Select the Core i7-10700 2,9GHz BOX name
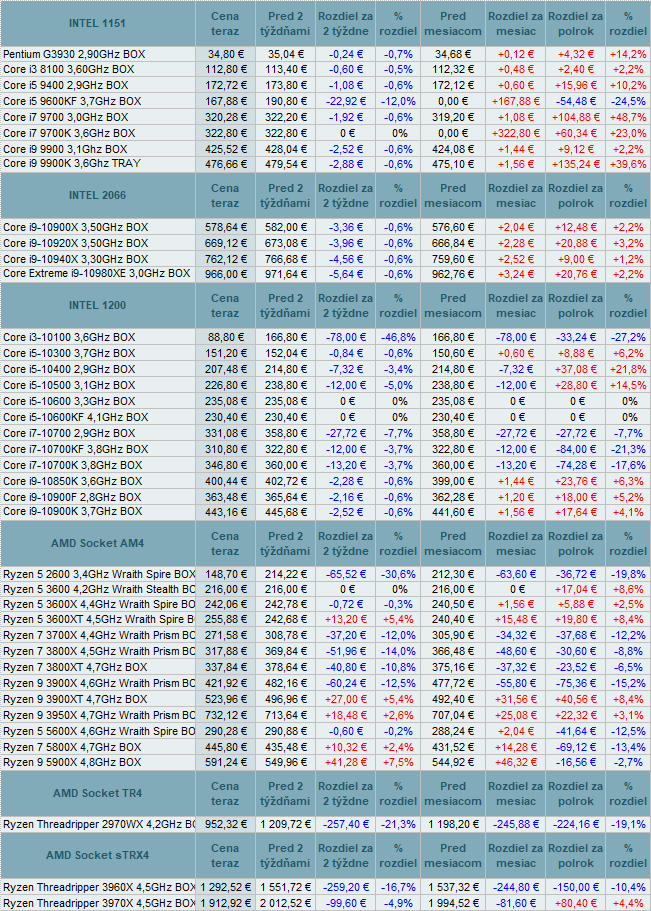The height and width of the screenshot is (911, 651). 69,433
